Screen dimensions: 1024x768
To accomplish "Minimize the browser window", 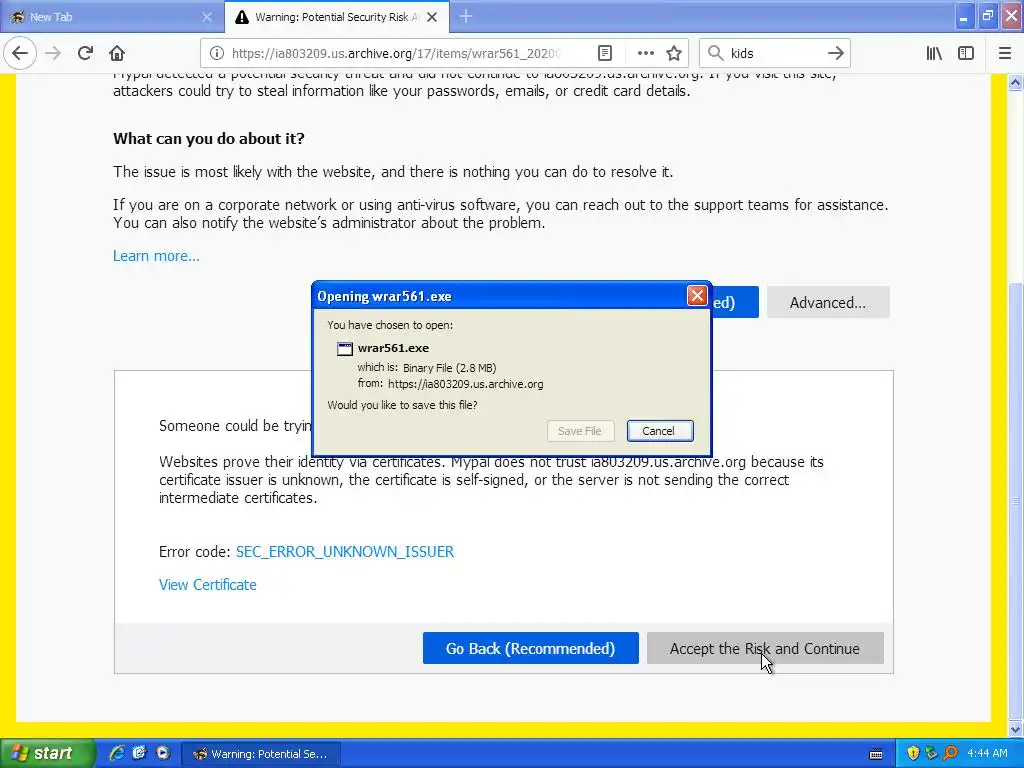I will click(x=964, y=16).
